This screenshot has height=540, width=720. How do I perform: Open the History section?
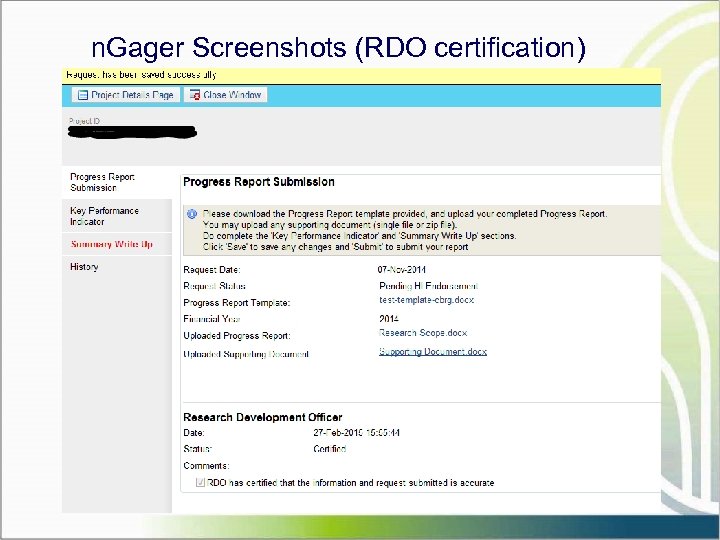117,267
